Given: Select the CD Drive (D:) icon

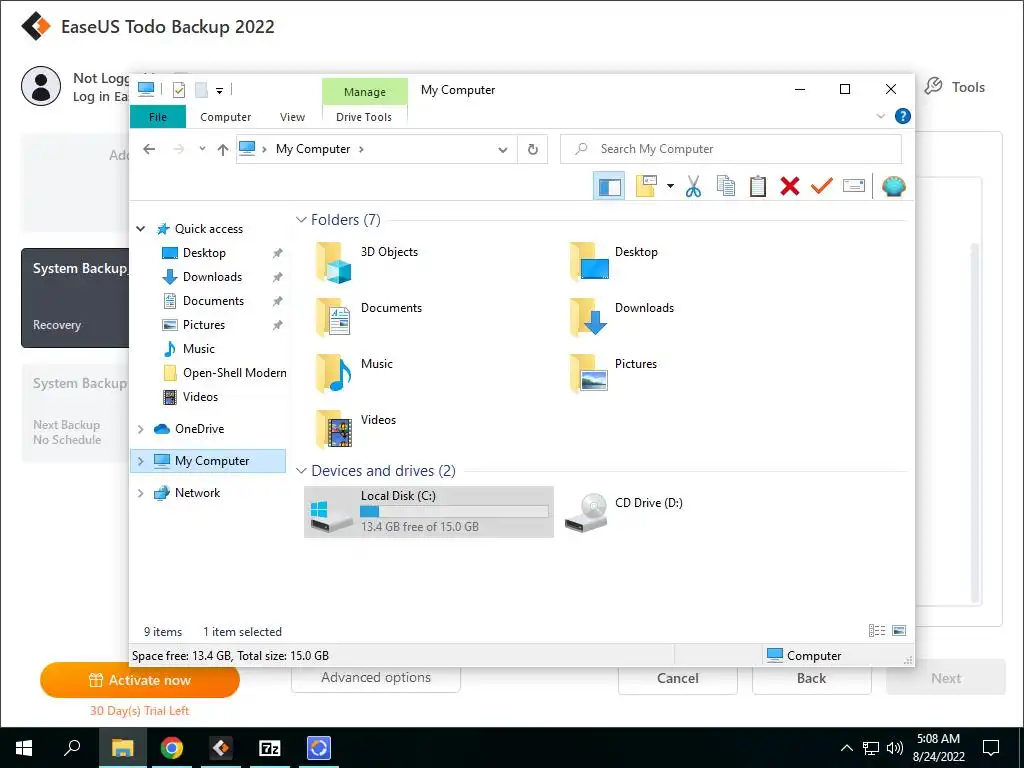Looking at the screenshot, I should 586,513.
